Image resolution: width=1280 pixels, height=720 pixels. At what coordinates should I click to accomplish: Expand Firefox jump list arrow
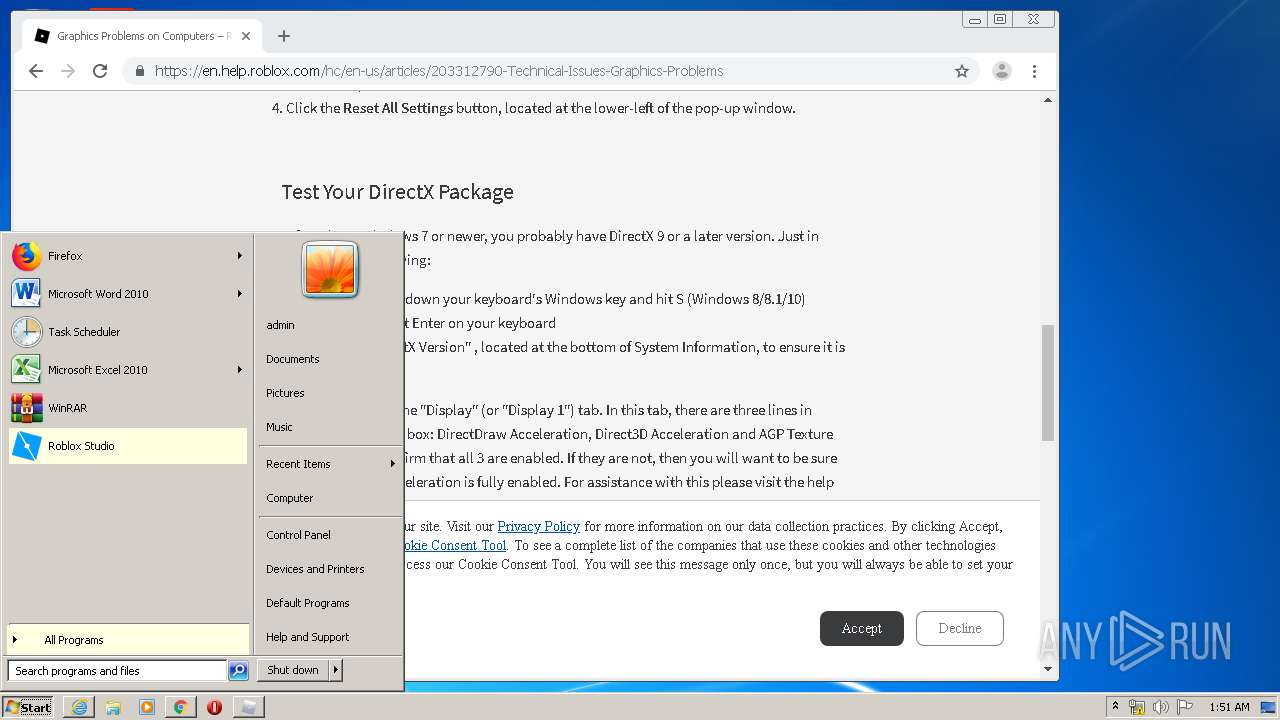pyautogui.click(x=239, y=256)
